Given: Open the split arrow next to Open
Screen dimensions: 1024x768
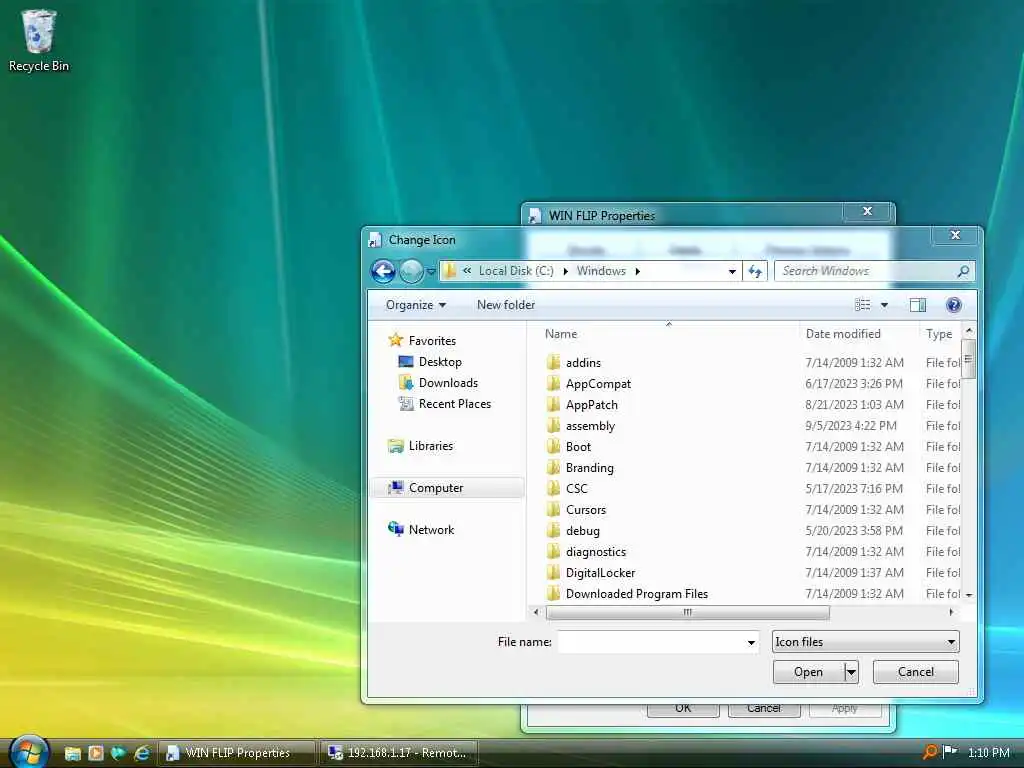Looking at the screenshot, I should [851, 672].
